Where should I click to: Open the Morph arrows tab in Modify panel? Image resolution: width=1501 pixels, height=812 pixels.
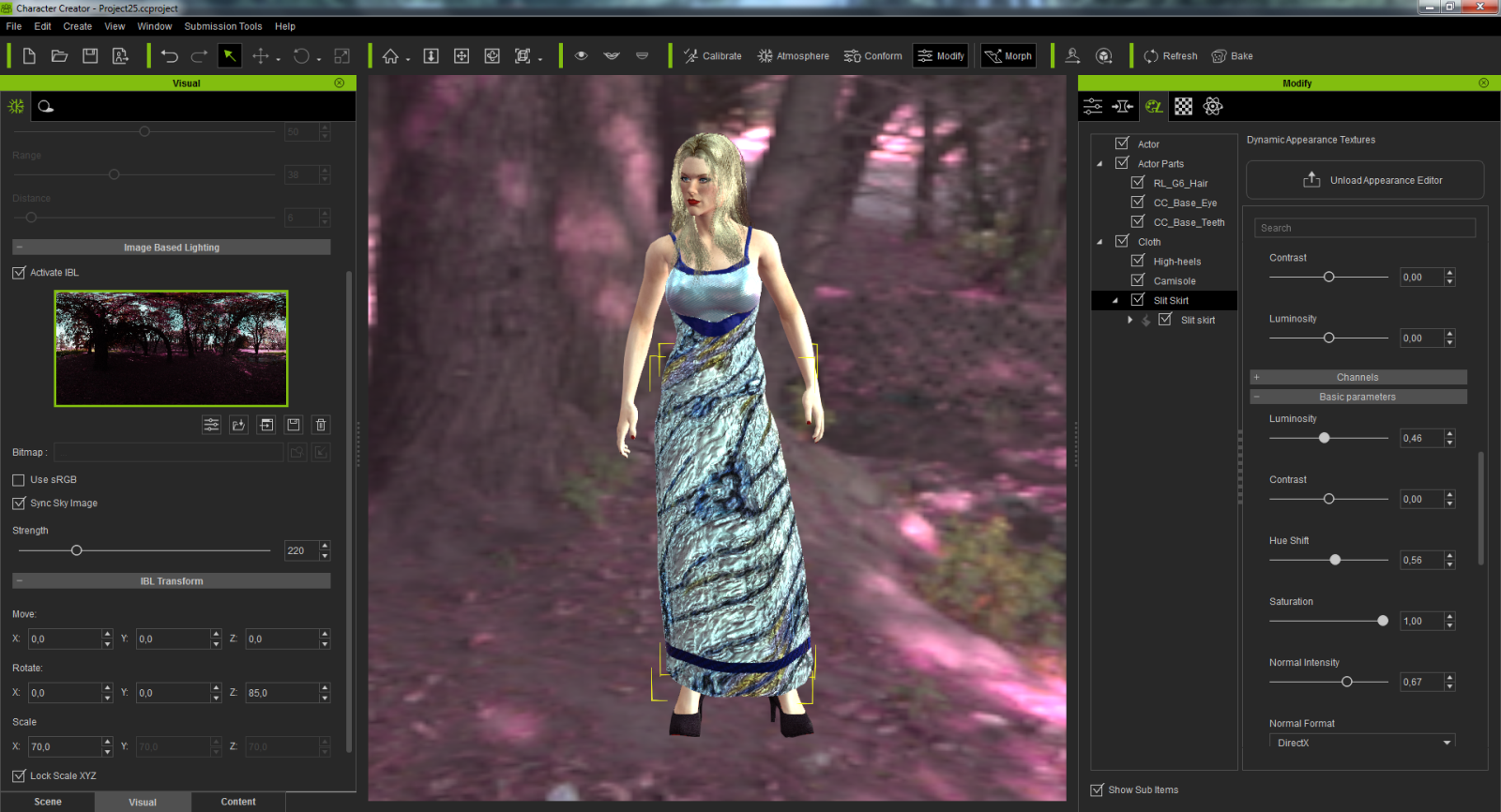[x=1123, y=106]
